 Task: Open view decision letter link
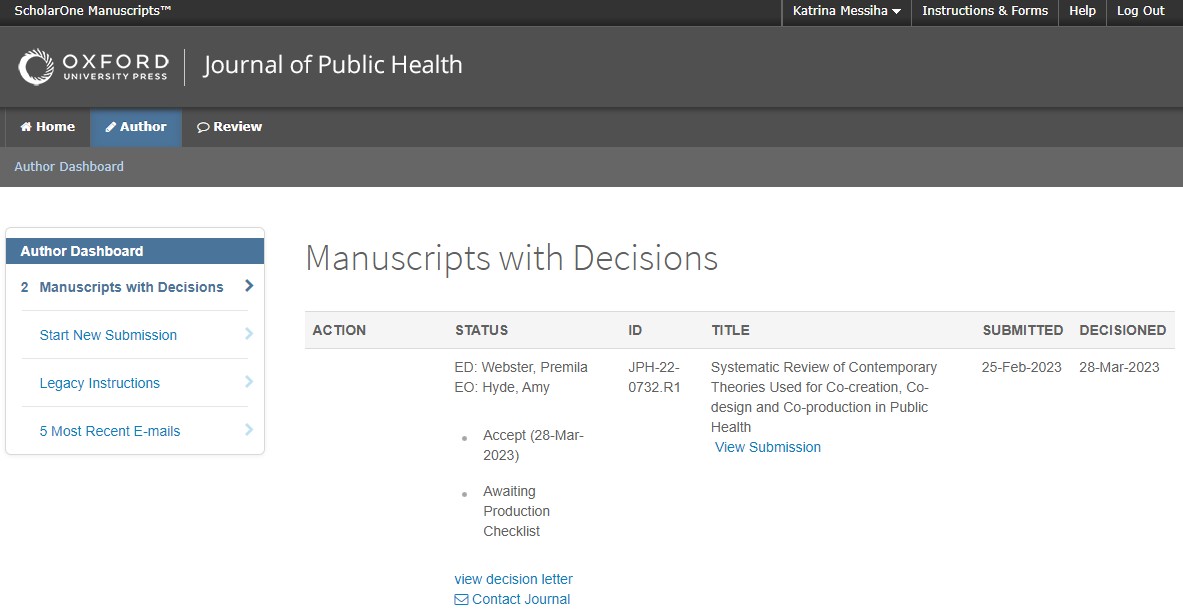point(513,579)
